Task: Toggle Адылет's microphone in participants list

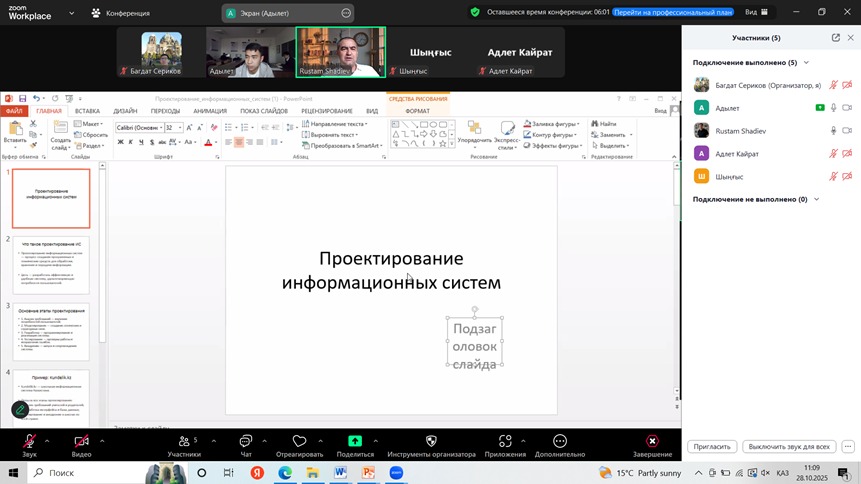Action: pyautogui.click(x=833, y=108)
